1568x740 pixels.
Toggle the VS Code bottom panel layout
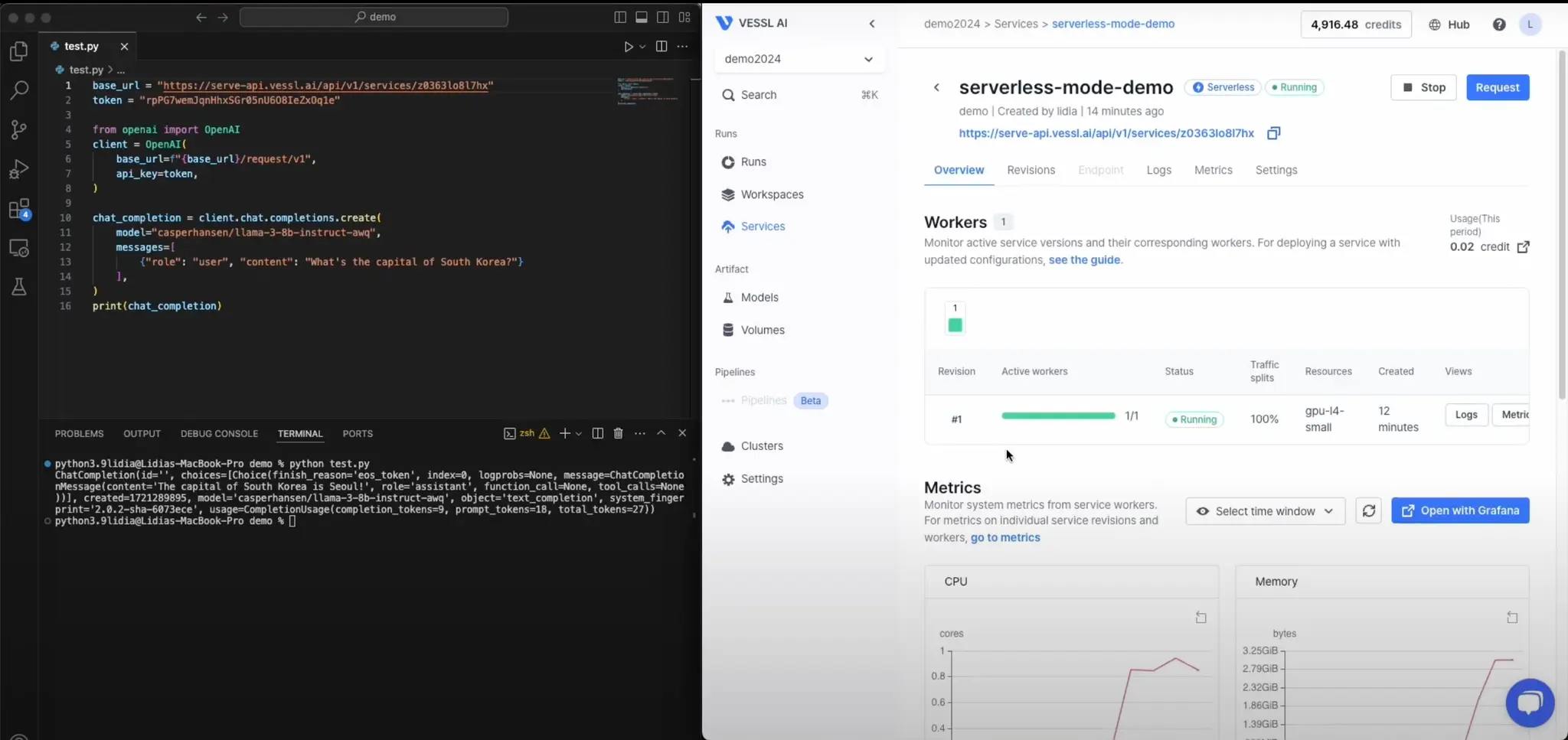642,17
